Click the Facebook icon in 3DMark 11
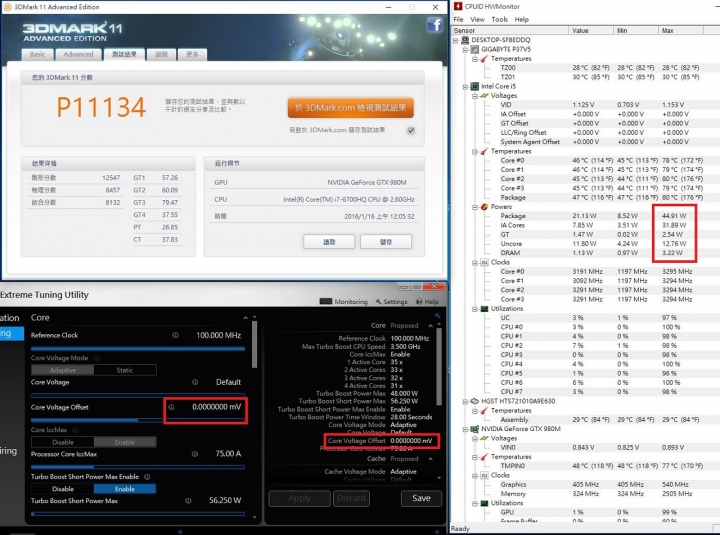Viewport: 720px width, 535px height. 434,24
